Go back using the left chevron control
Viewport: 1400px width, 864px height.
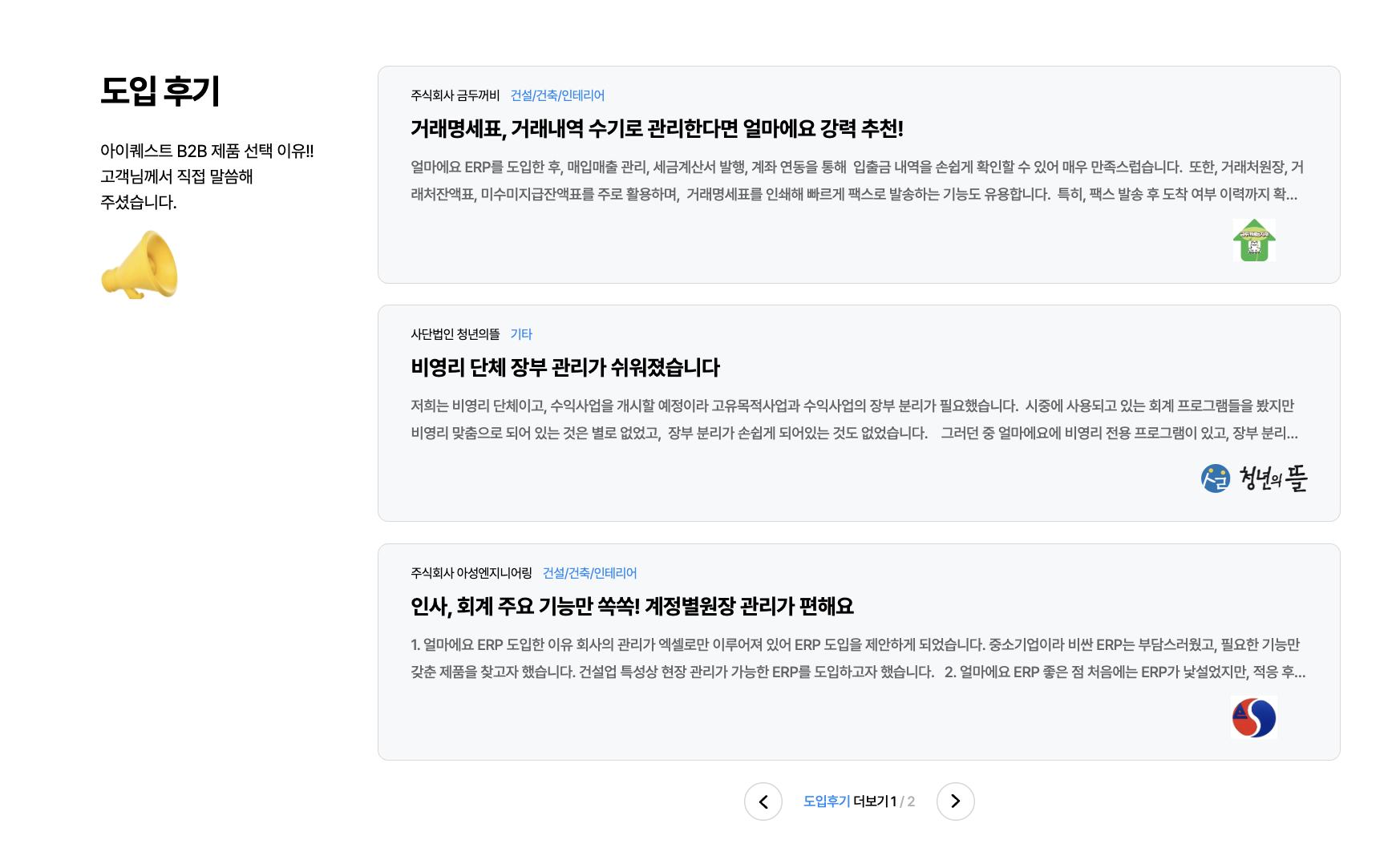click(x=763, y=801)
